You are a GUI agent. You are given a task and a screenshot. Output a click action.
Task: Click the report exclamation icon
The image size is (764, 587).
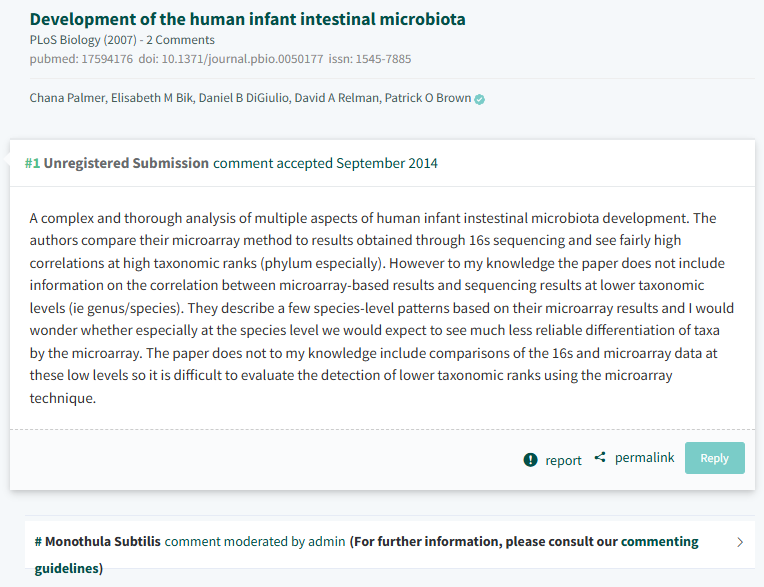530,460
